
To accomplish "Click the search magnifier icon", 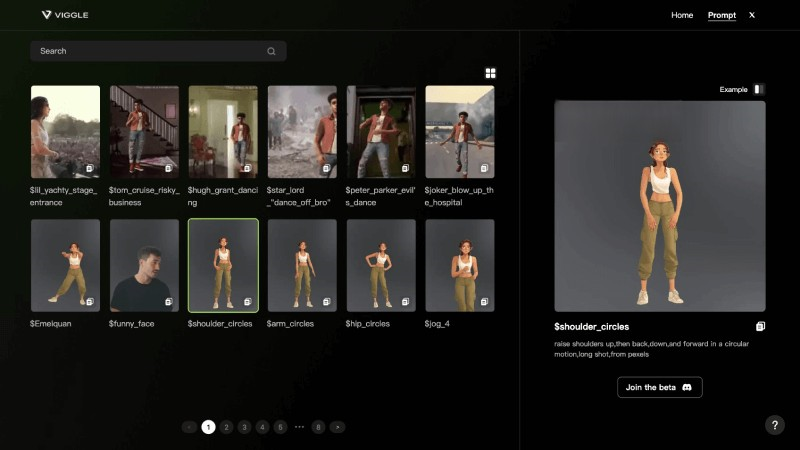I will tap(271, 51).
